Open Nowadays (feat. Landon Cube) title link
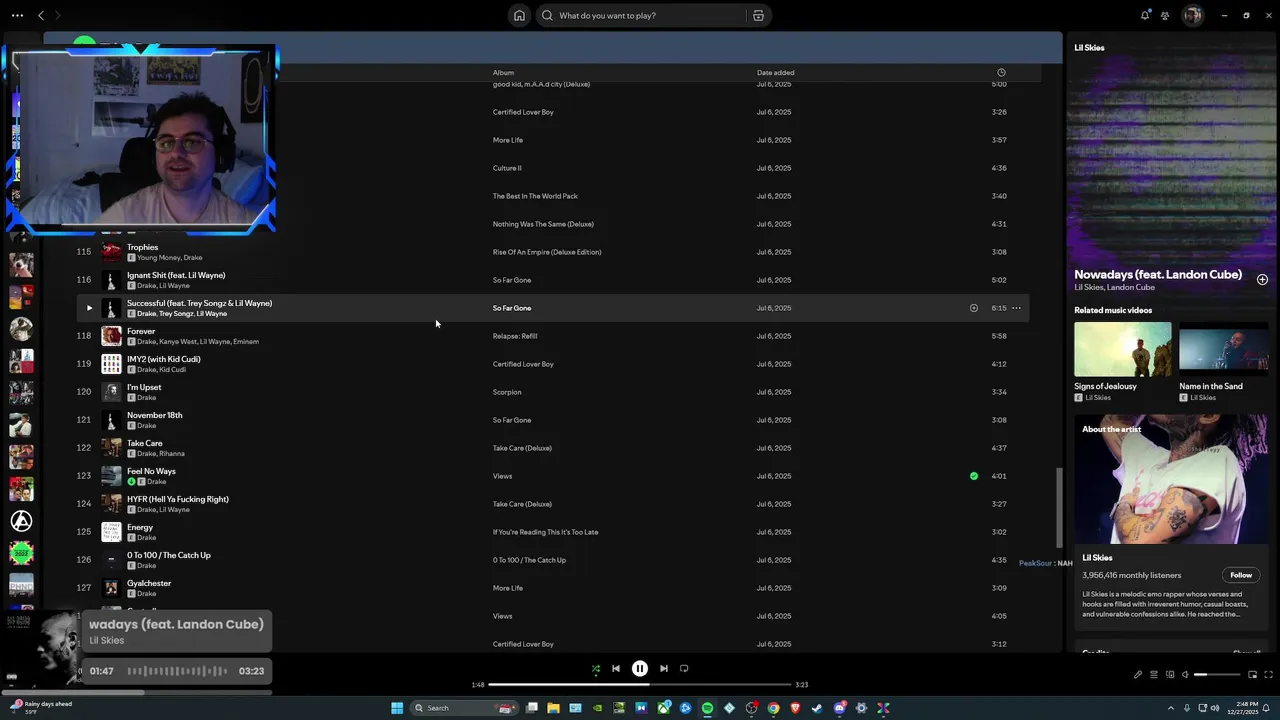Screen dimensions: 1280x720 coord(1158,274)
